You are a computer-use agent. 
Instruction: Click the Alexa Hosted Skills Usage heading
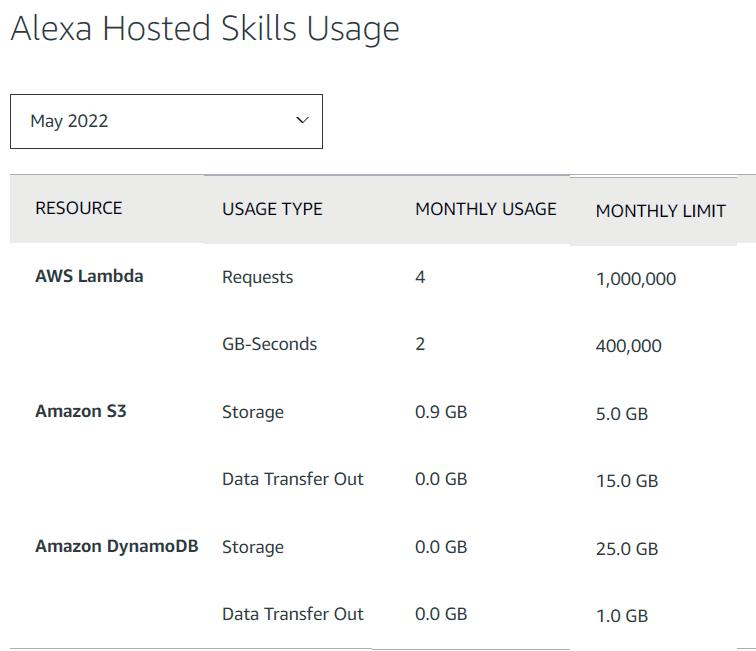pos(204,28)
